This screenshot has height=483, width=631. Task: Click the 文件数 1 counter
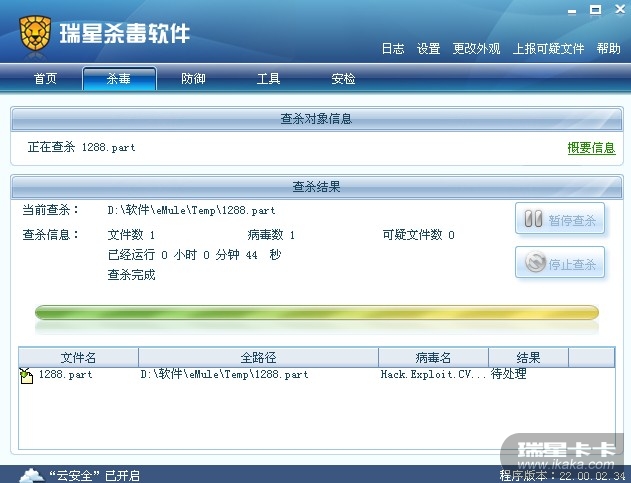131,235
